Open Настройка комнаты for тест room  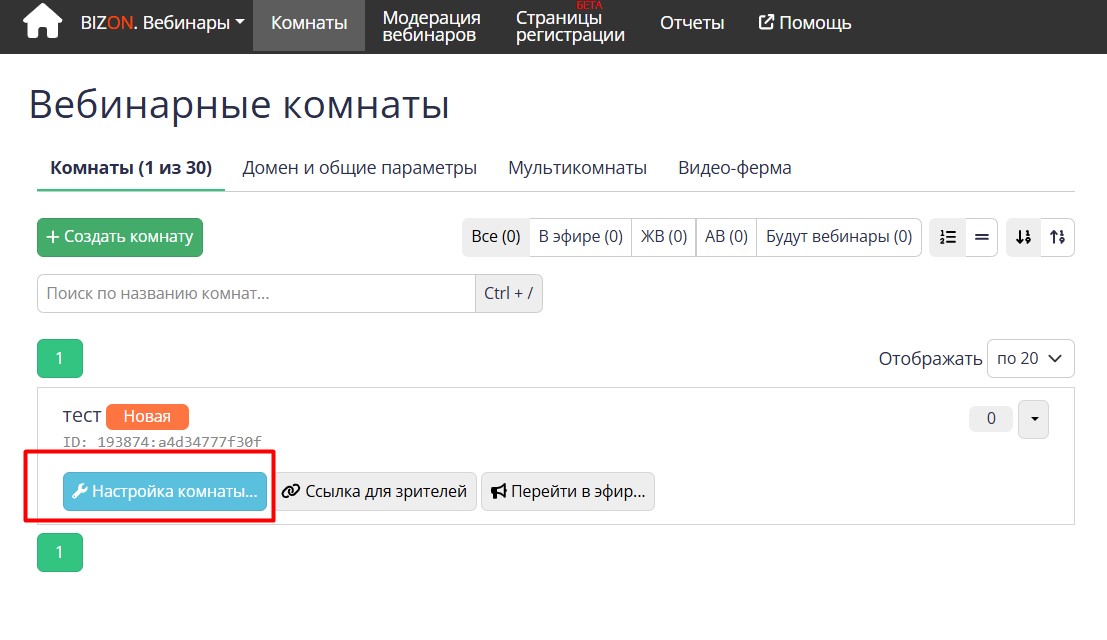165,492
